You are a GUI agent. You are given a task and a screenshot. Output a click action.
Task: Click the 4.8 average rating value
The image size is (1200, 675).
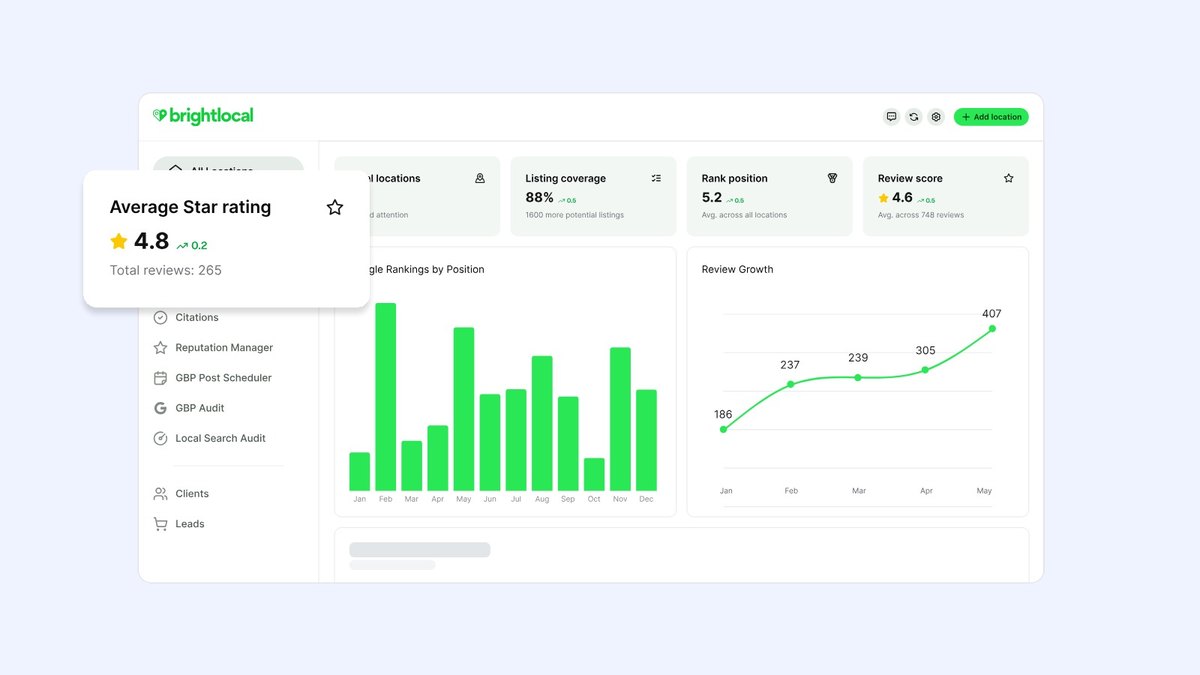coord(152,241)
